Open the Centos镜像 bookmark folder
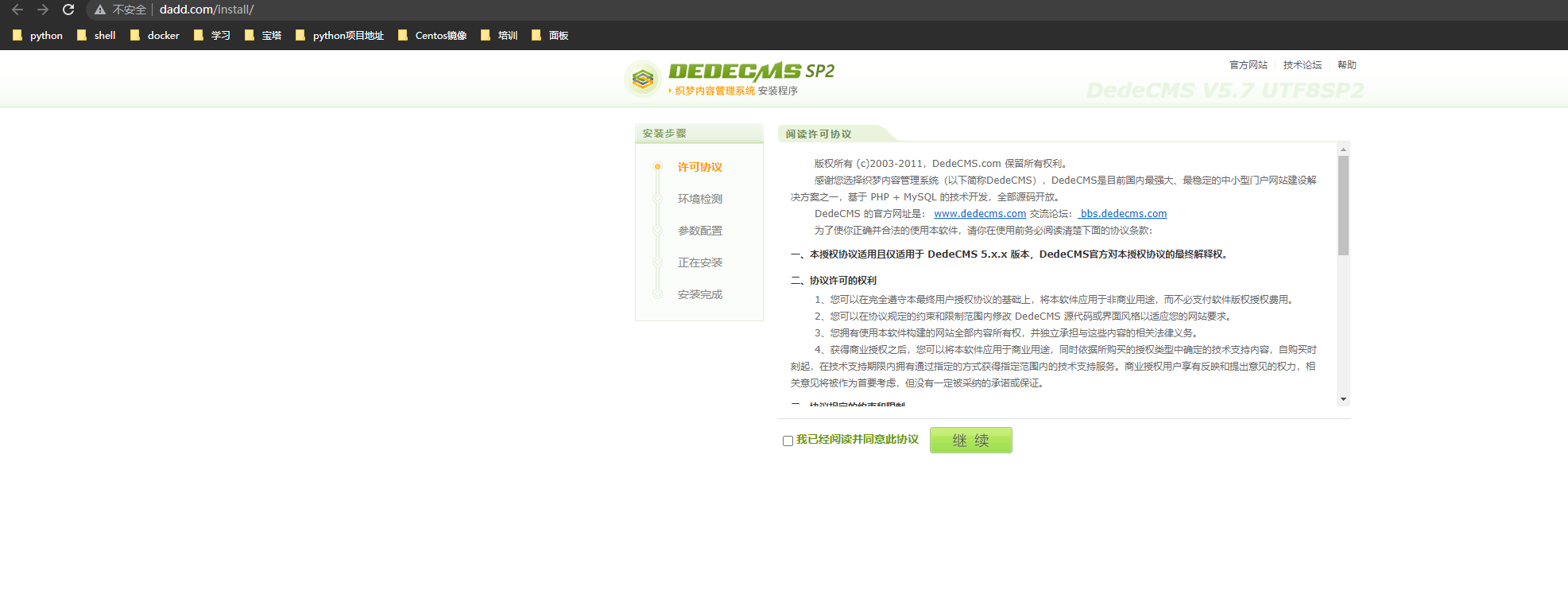The width and height of the screenshot is (1568, 602). 432,35
